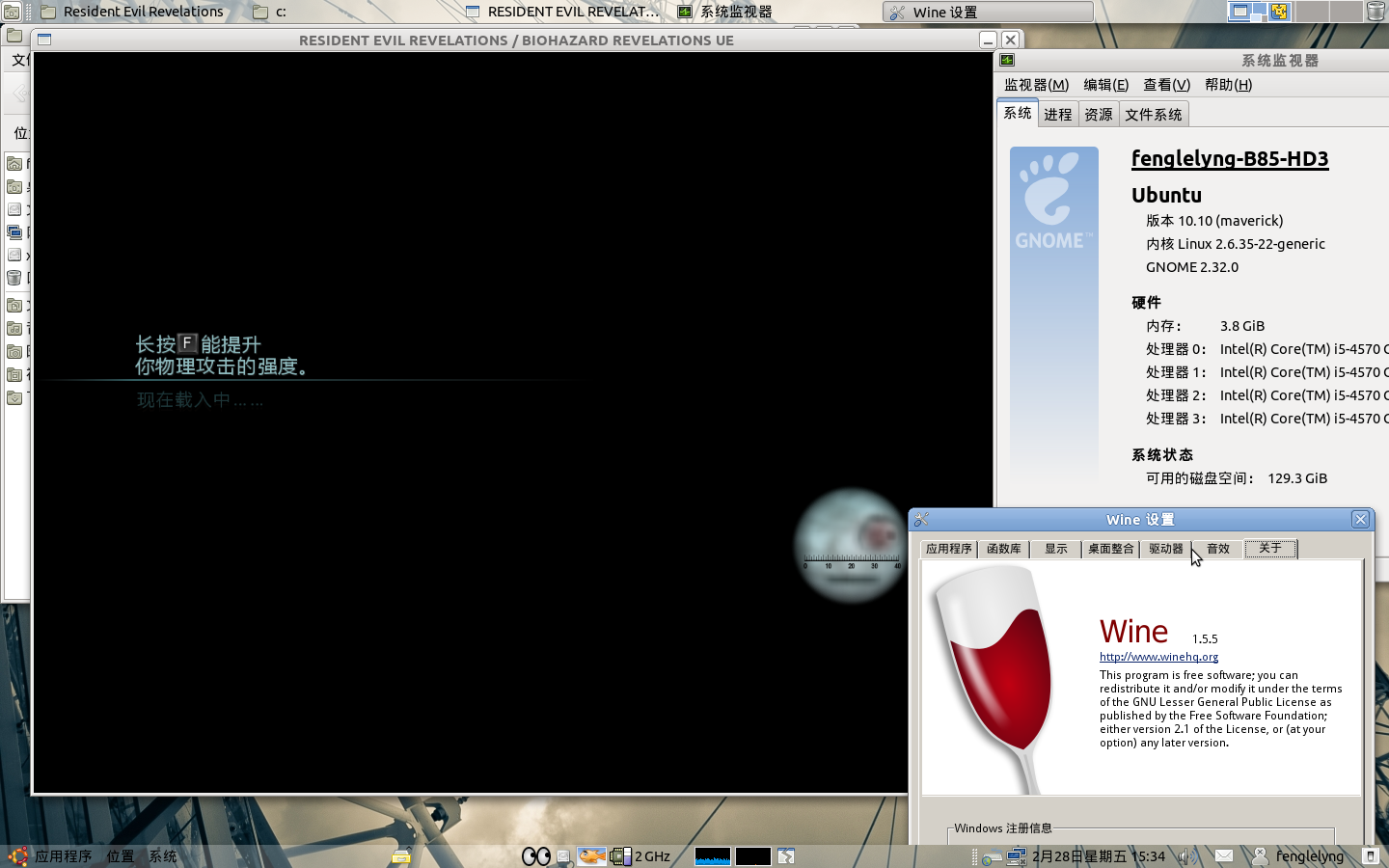The width and height of the screenshot is (1389, 868).
Task: Open the 应用程序 menu on the bottom panel
Action: pyautogui.click(x=64, y=856)
